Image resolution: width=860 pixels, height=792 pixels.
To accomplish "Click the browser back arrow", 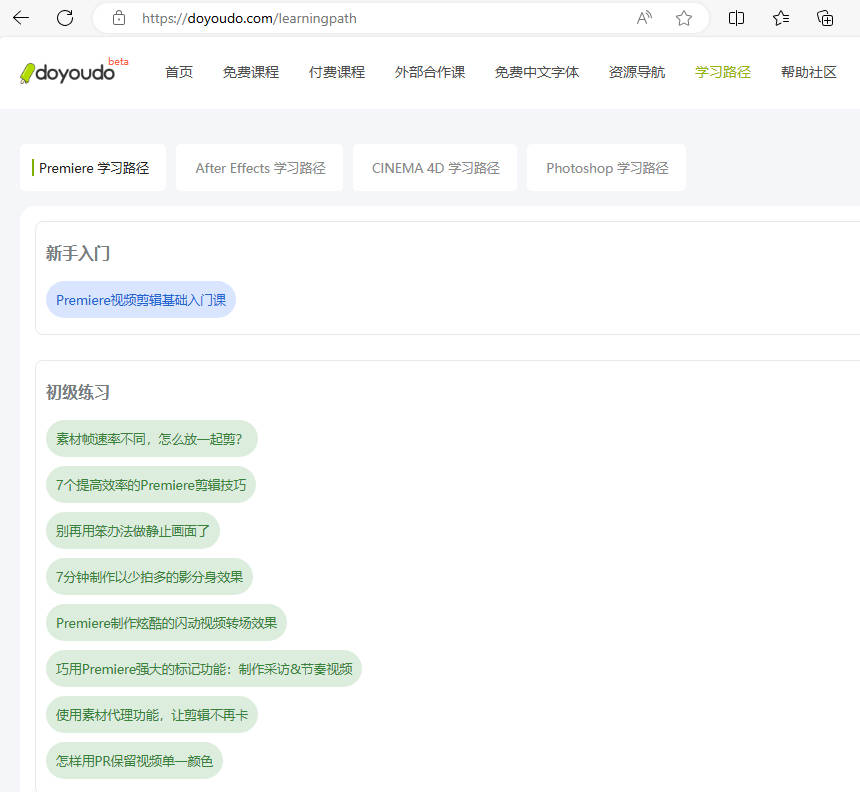I will coord(21,18).
